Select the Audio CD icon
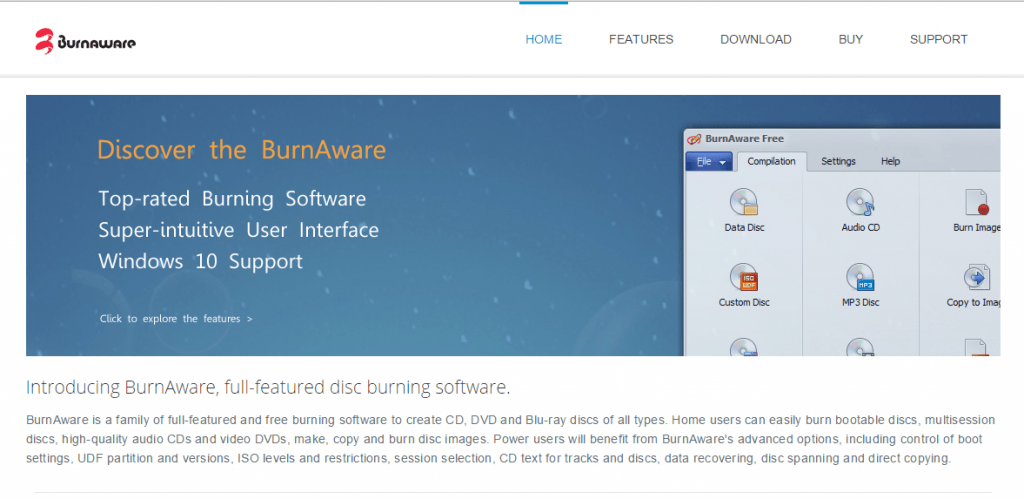The width and height of the screenshot is (1024, 499). [x=861, y=202]
